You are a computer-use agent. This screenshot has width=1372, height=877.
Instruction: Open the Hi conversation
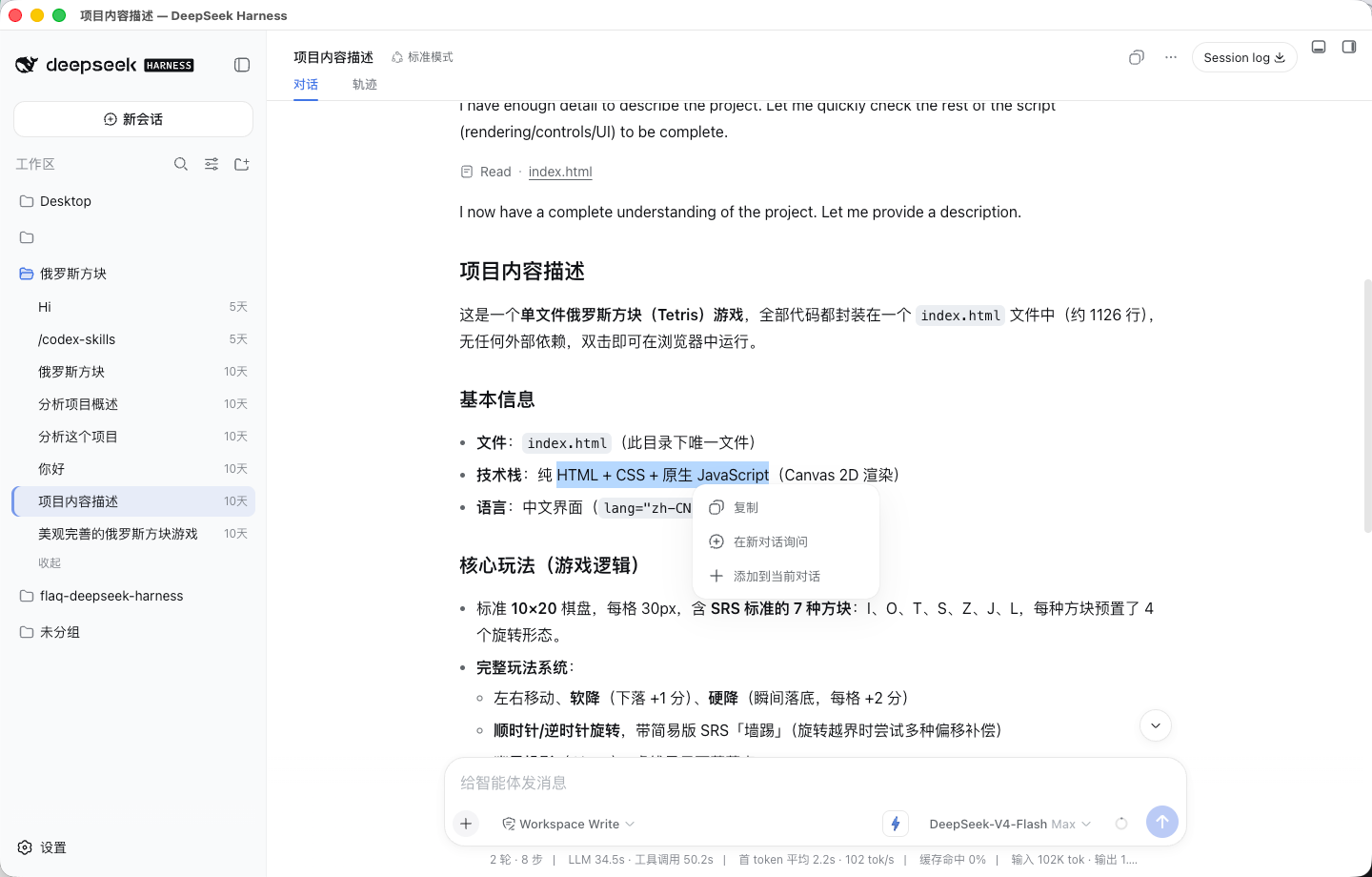(133, 307)
